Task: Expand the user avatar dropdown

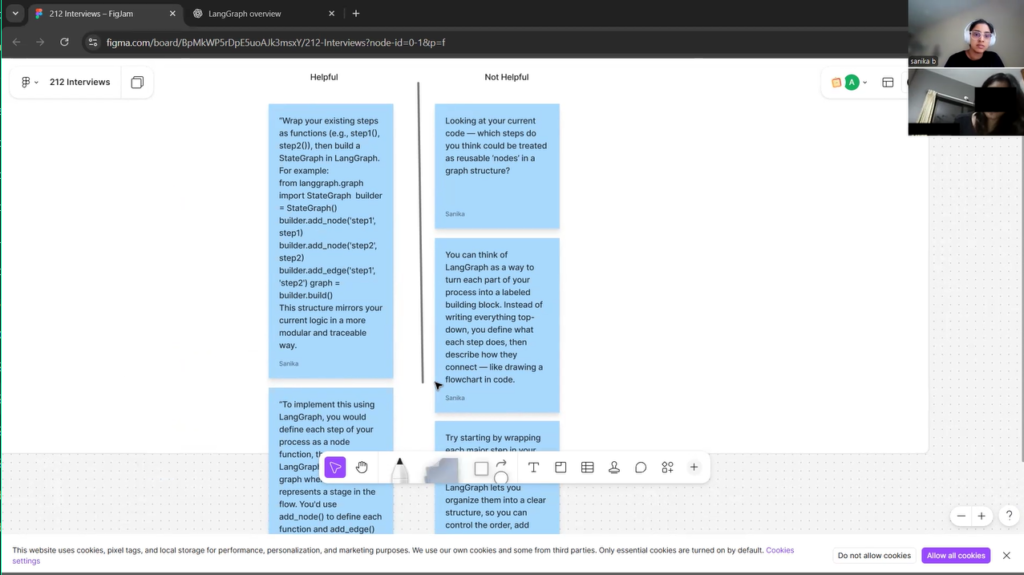Action: click(x=865, y=82)
